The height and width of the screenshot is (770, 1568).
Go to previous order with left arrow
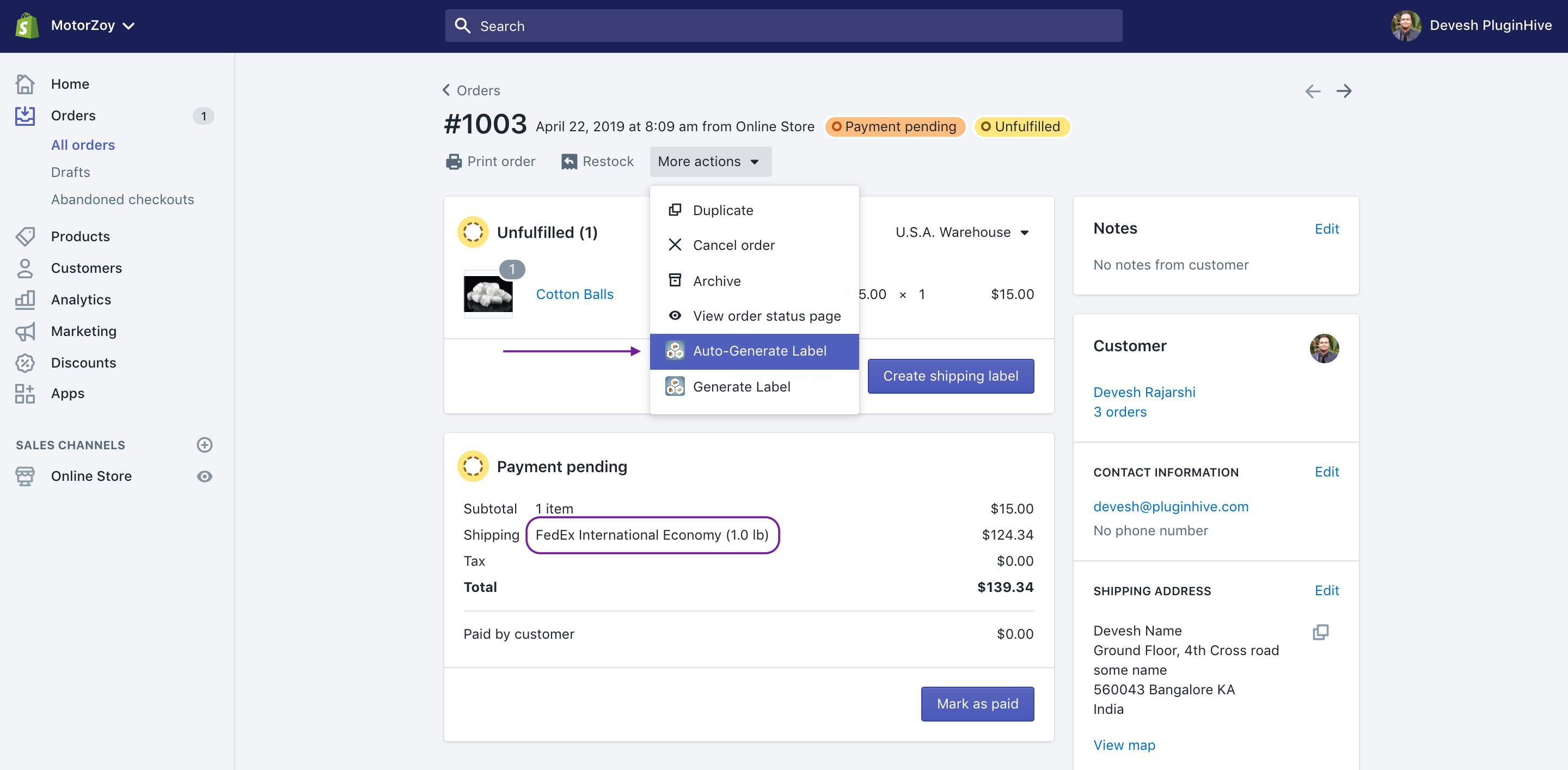1312,91
